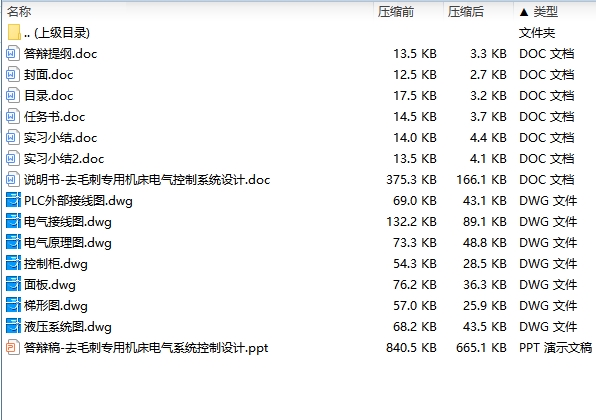The width and height of the screenshot is (596, 420).
Task: Click the DWG icon beside 面板.dwg
Action: 13,284
